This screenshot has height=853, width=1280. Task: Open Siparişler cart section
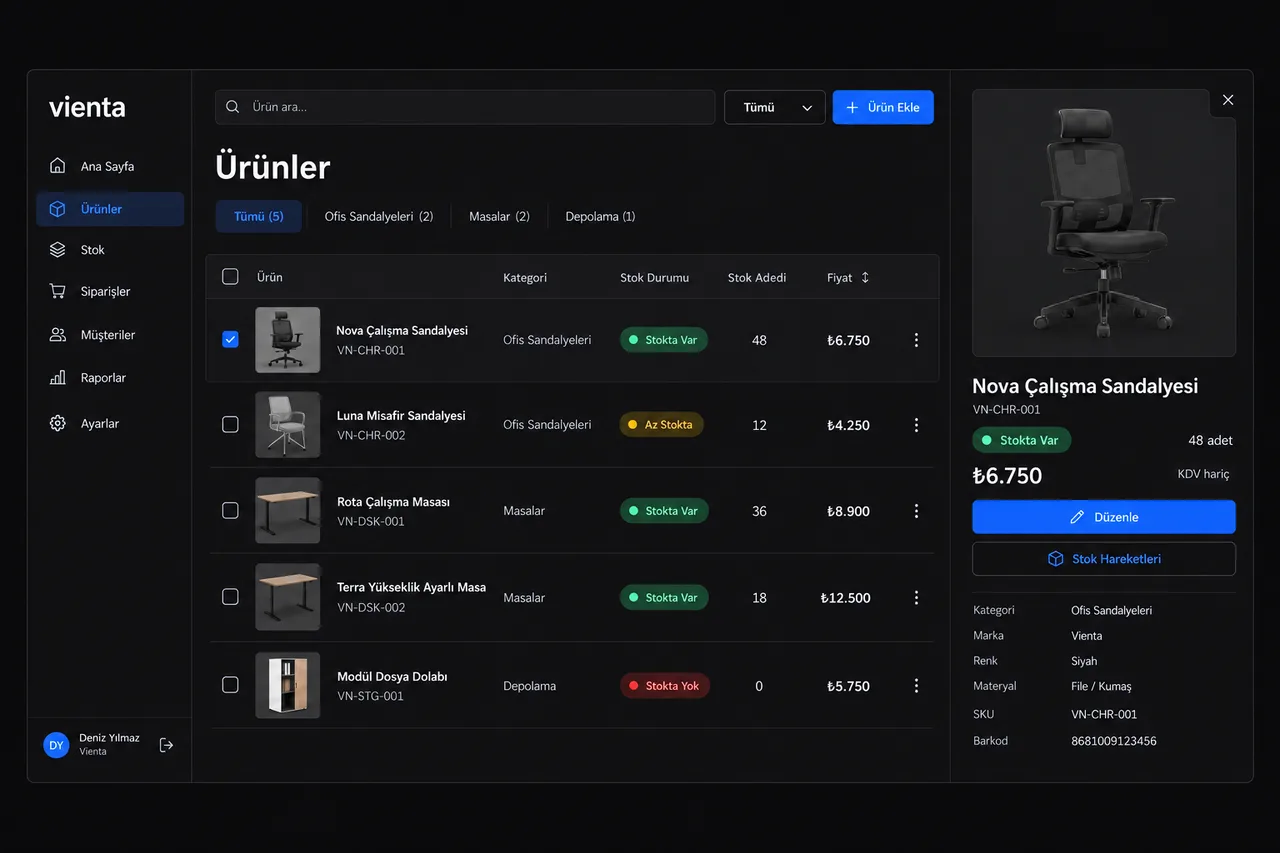[x=110, y=292]
